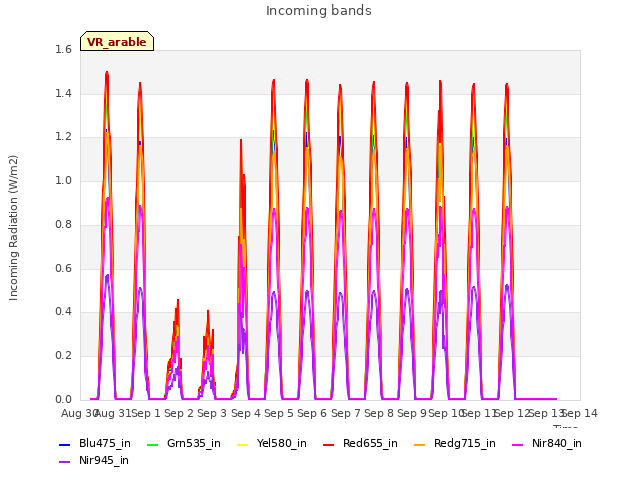
Task: Click the Sep 3 x-axis date label
Action: pyautogui.click(x=212, y=413)
